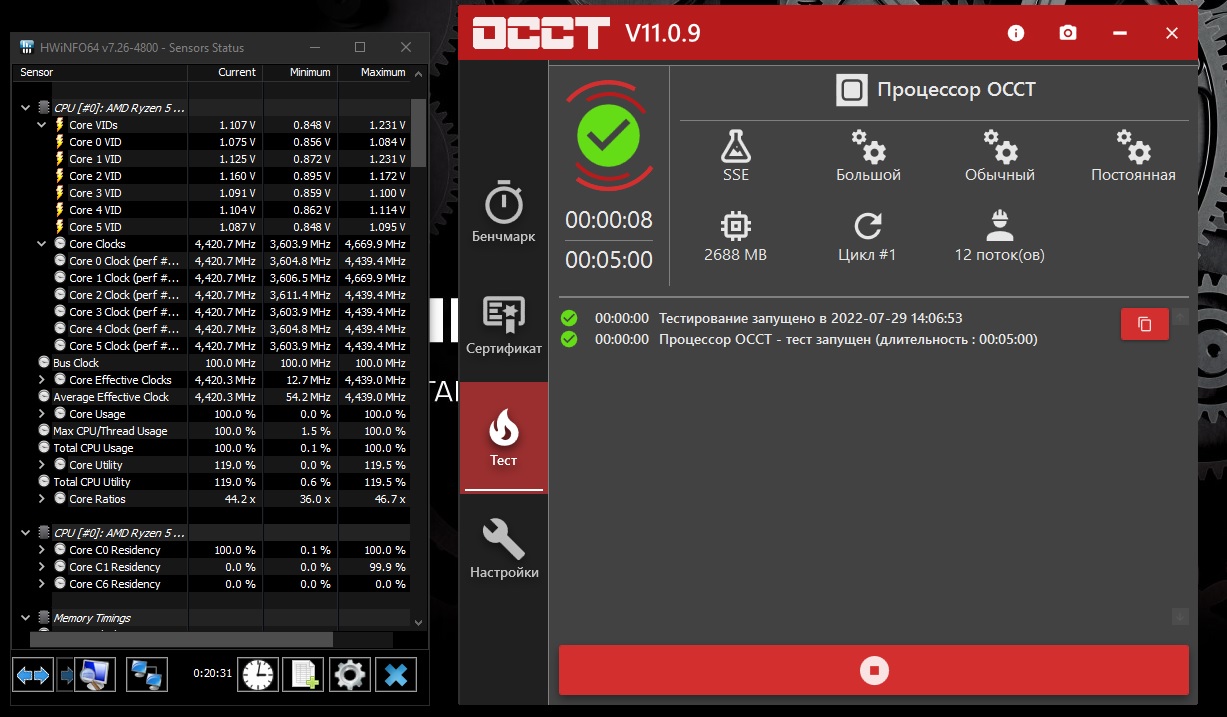This screenshot has width=1227, height=717.
Task: Click the blue X button in HWiNFO toolbar
Action: pyautogui.click(x=396, y=675)
